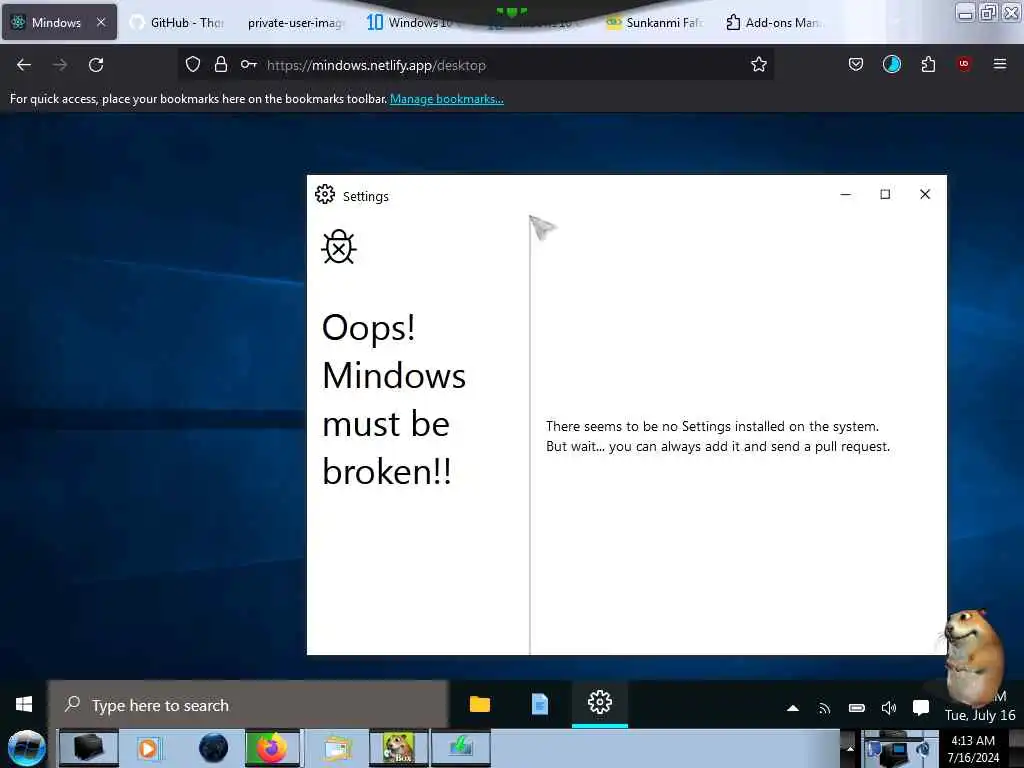Open the window folder app on host taskbar
The image size is (1024, 768).
click(337, 748)
